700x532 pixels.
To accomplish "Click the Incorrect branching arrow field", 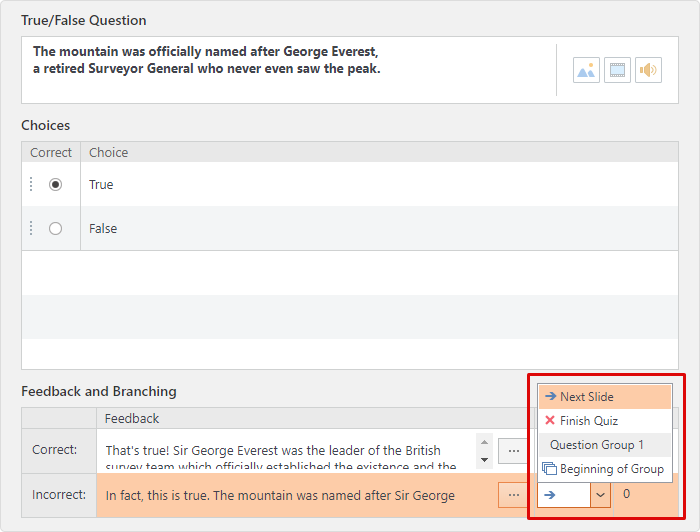I will coord(564,495).
